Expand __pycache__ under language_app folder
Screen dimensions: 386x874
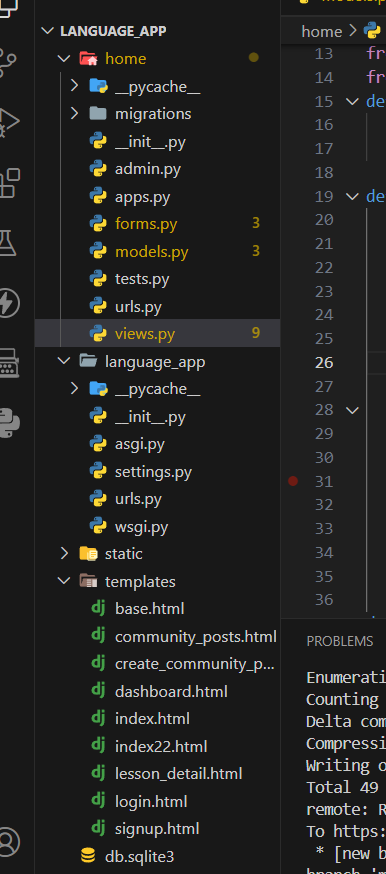pos(75,389)
